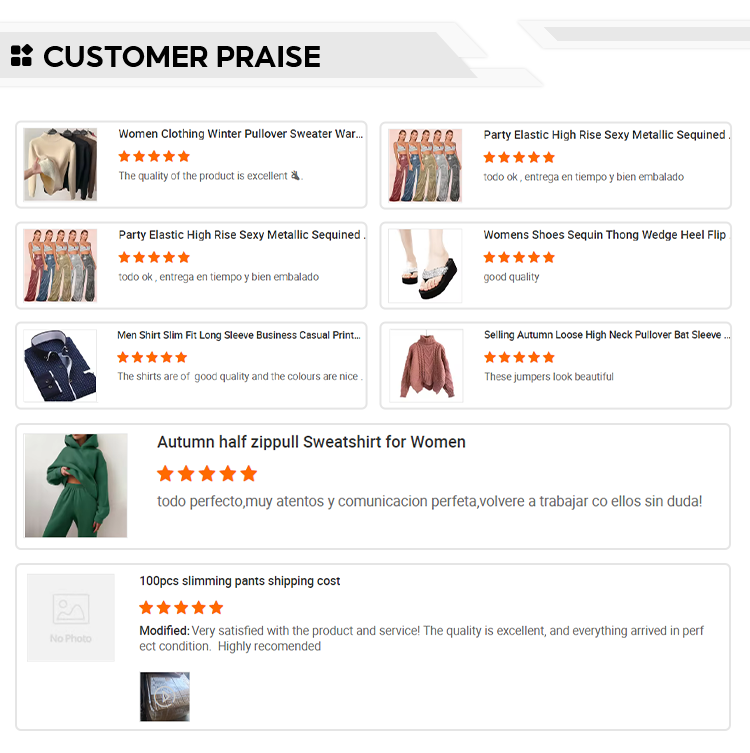Click the Womens Shoes Sequin Thong Wedge title
Viewport: 750px width, 753px height.
pyautogui.click(x=605, y=235)
